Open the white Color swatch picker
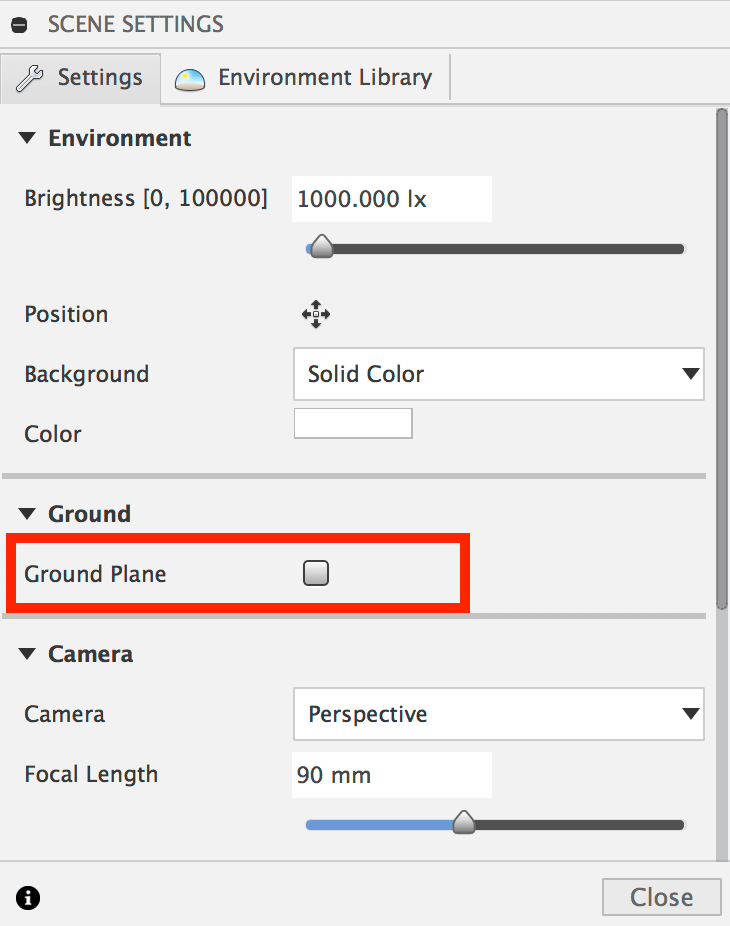 coord(353,423)
